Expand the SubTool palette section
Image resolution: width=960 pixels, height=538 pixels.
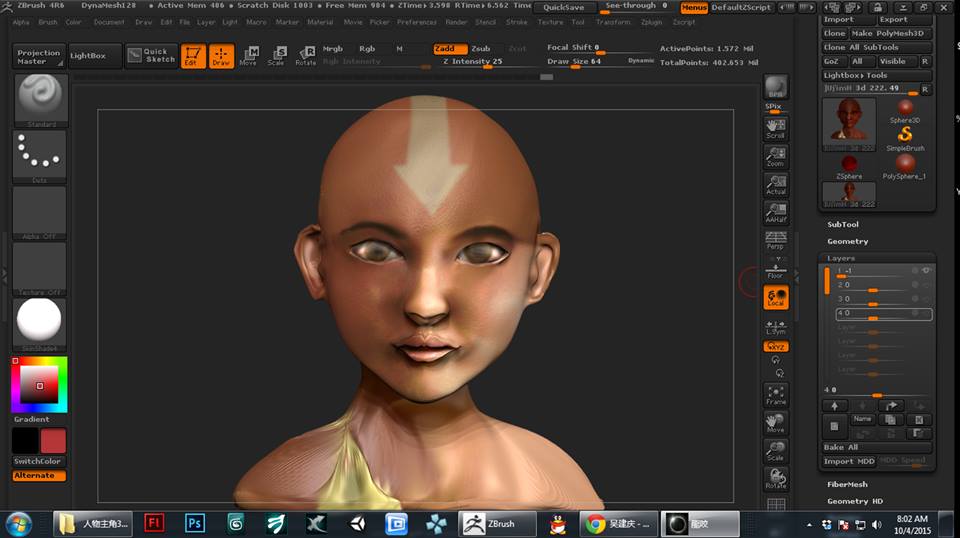[842, 225]
